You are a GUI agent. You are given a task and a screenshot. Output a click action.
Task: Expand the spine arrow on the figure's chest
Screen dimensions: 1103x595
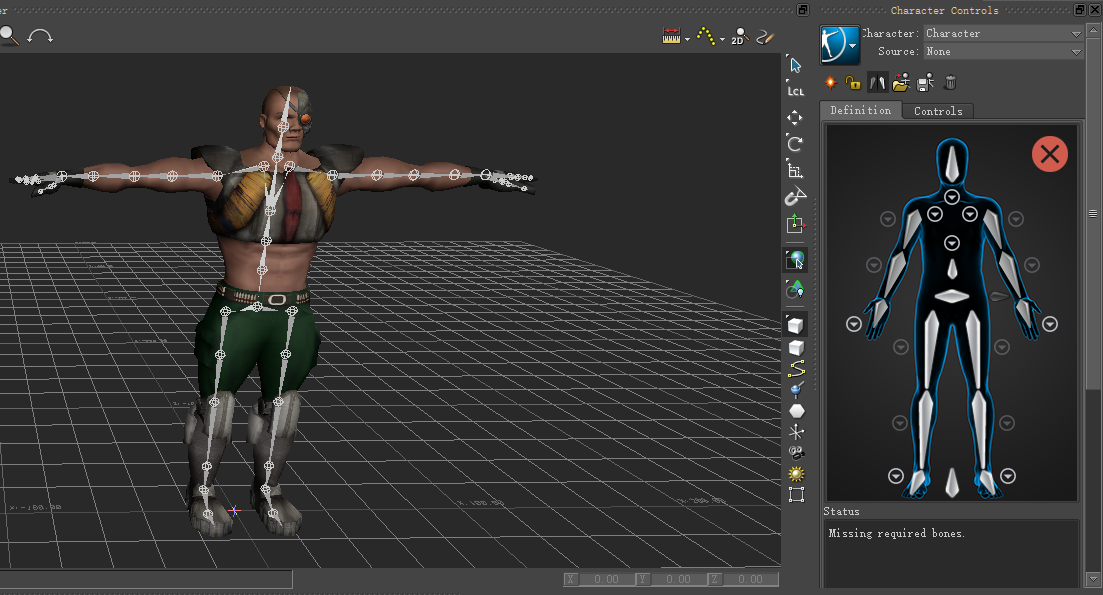(952, 243)
